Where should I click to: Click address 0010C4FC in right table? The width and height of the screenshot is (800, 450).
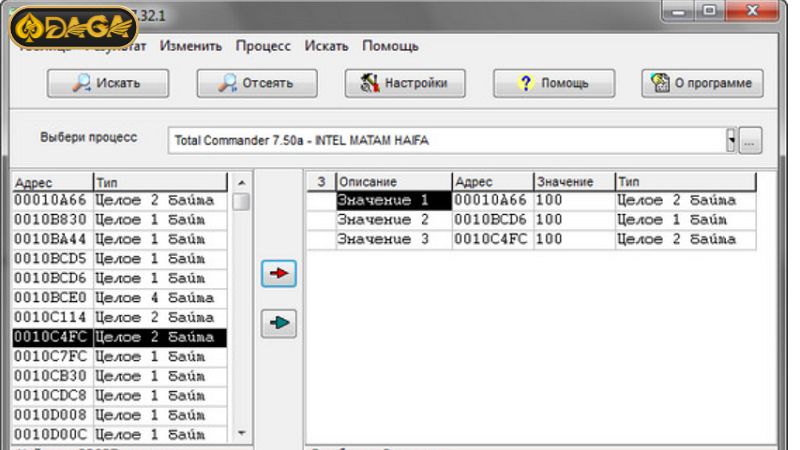point(493,239)
